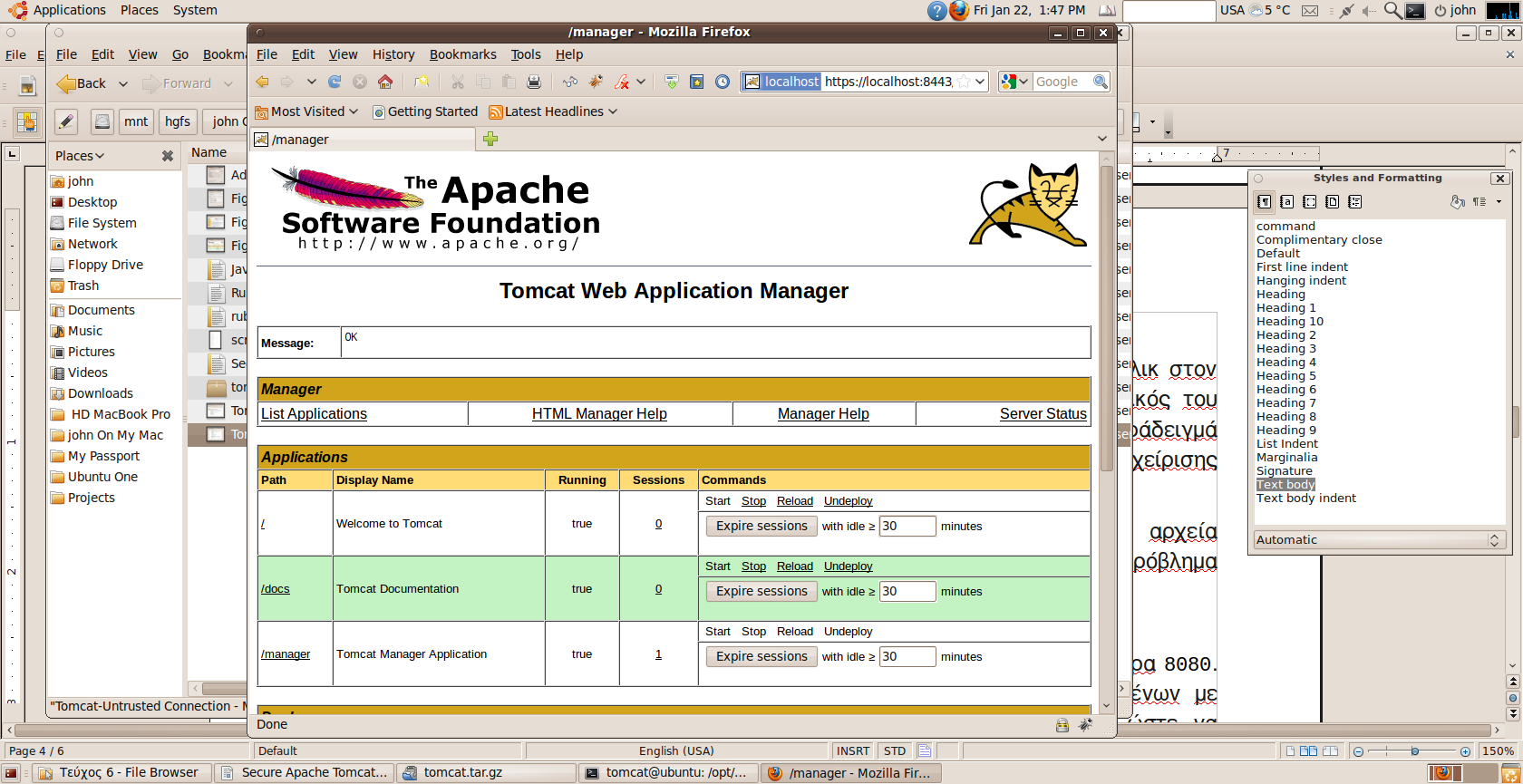The width and height of the screenshot is (1523, 784).
Task: Open the Downloads arrow icon in Firefox
Action: (x=672, y=82)
